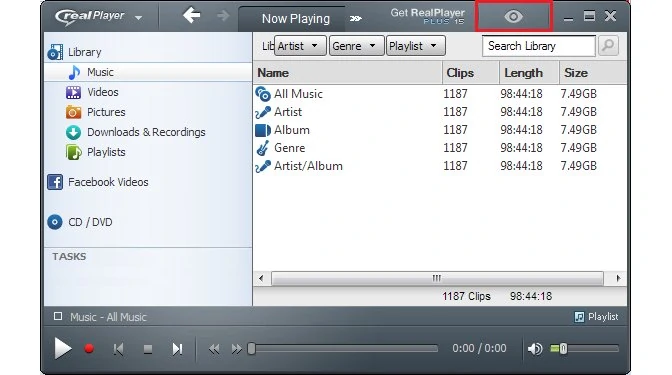The width and height of the screenshot is (672, 375).
Task: Open the RealPlayer logo menu arrow
Action: click(138, 18)
